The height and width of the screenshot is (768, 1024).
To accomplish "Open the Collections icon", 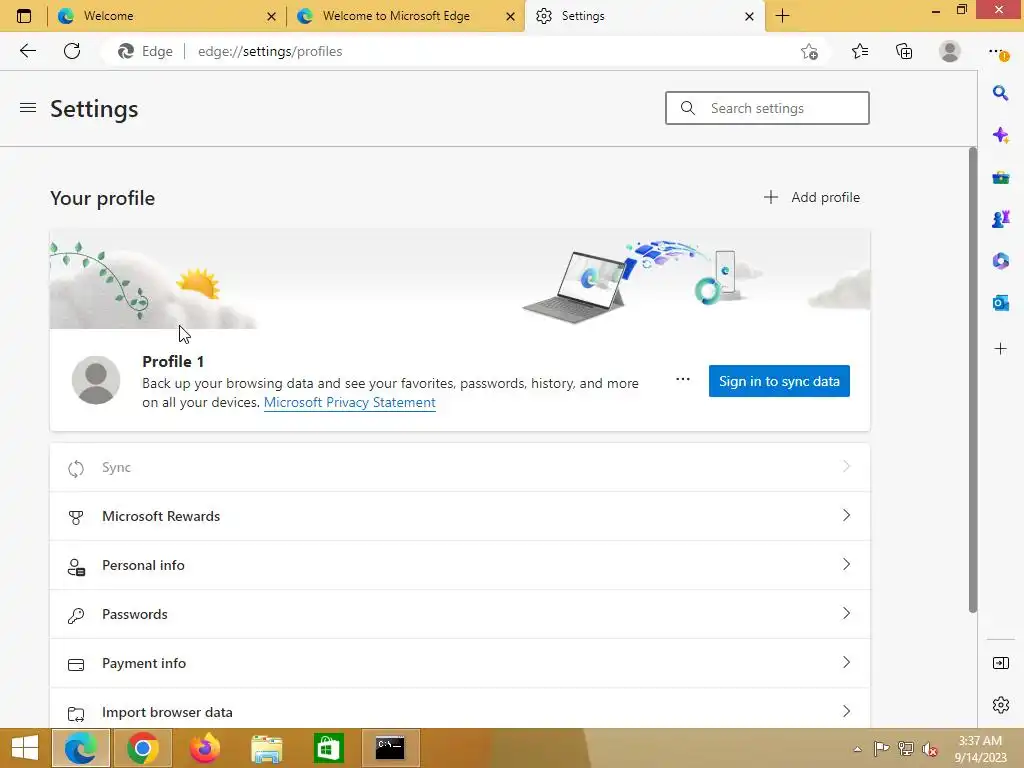I will 904,51.
